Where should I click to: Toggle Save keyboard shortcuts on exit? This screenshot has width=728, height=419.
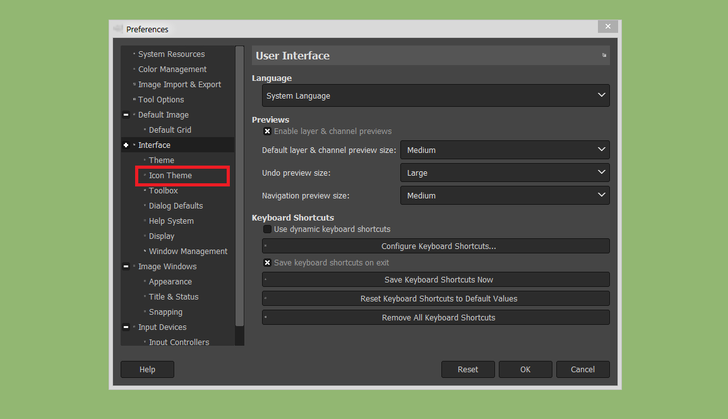pos(267,263)
